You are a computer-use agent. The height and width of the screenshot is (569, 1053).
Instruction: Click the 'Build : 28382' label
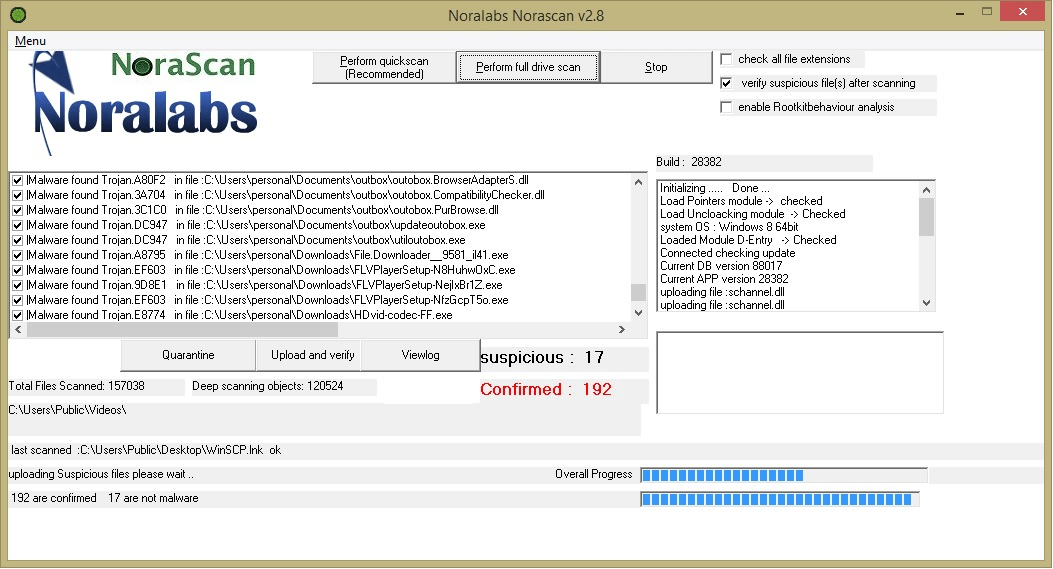click(689, 162)
